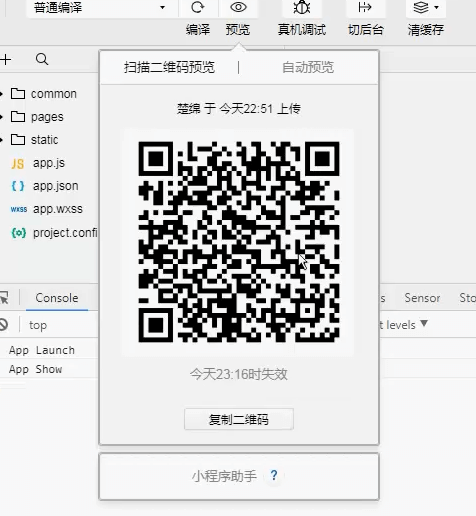Click the braces icon of app.json
Screen dimensions: 476x516
click(x=18, y=186)
